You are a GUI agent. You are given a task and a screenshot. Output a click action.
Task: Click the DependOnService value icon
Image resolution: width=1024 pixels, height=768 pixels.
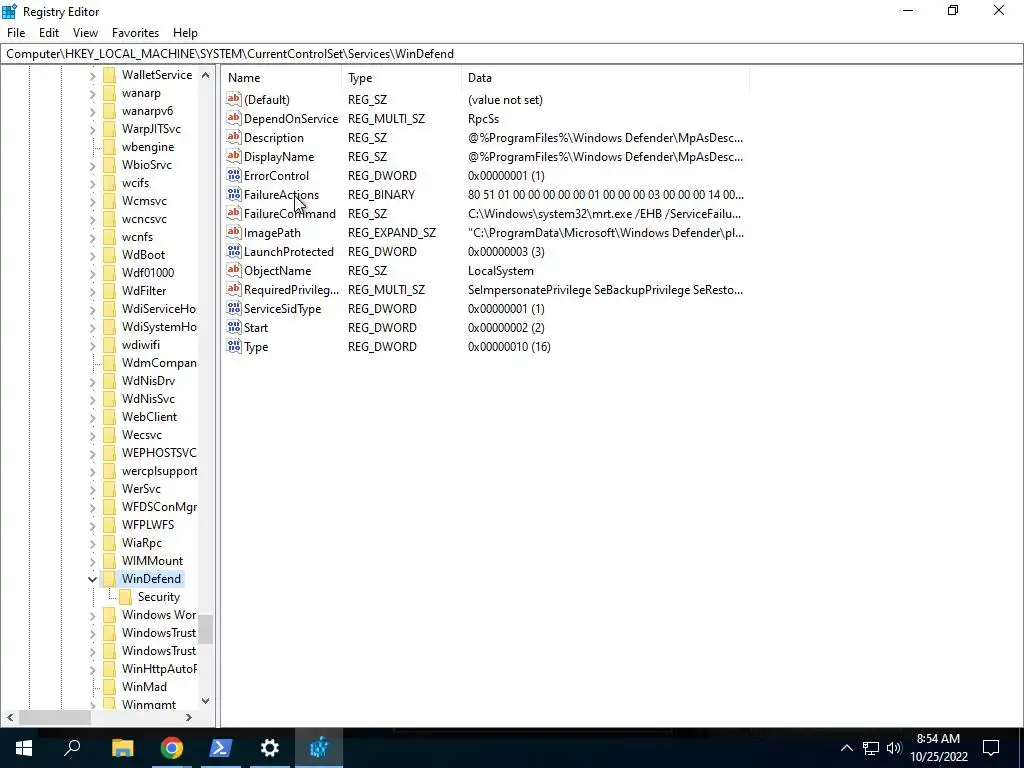click(x=234, y=118)
